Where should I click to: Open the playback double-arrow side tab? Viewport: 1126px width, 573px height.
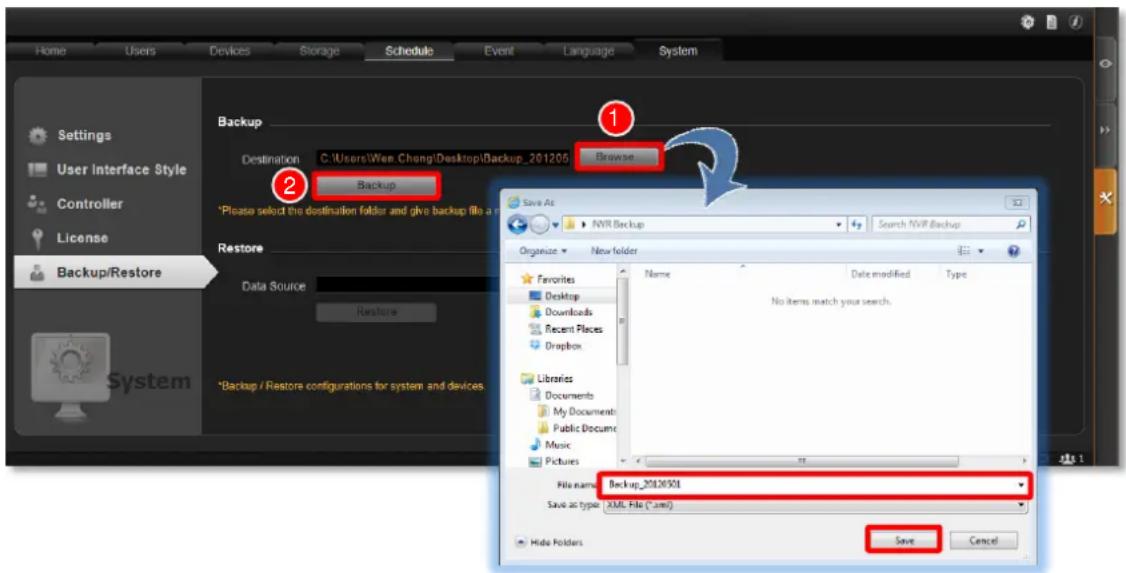(1105, 130)
